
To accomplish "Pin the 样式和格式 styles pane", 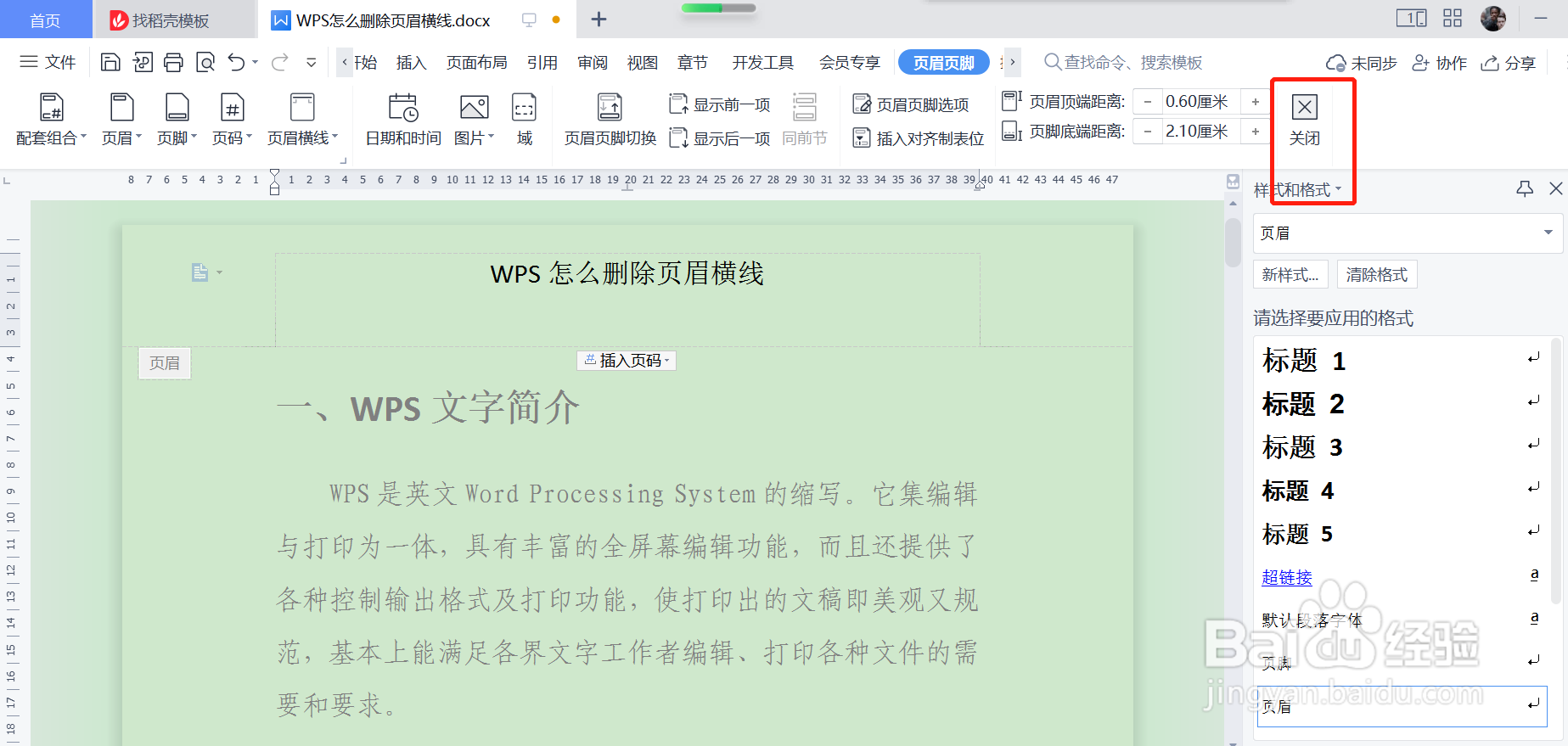I will coord(1525,188).
